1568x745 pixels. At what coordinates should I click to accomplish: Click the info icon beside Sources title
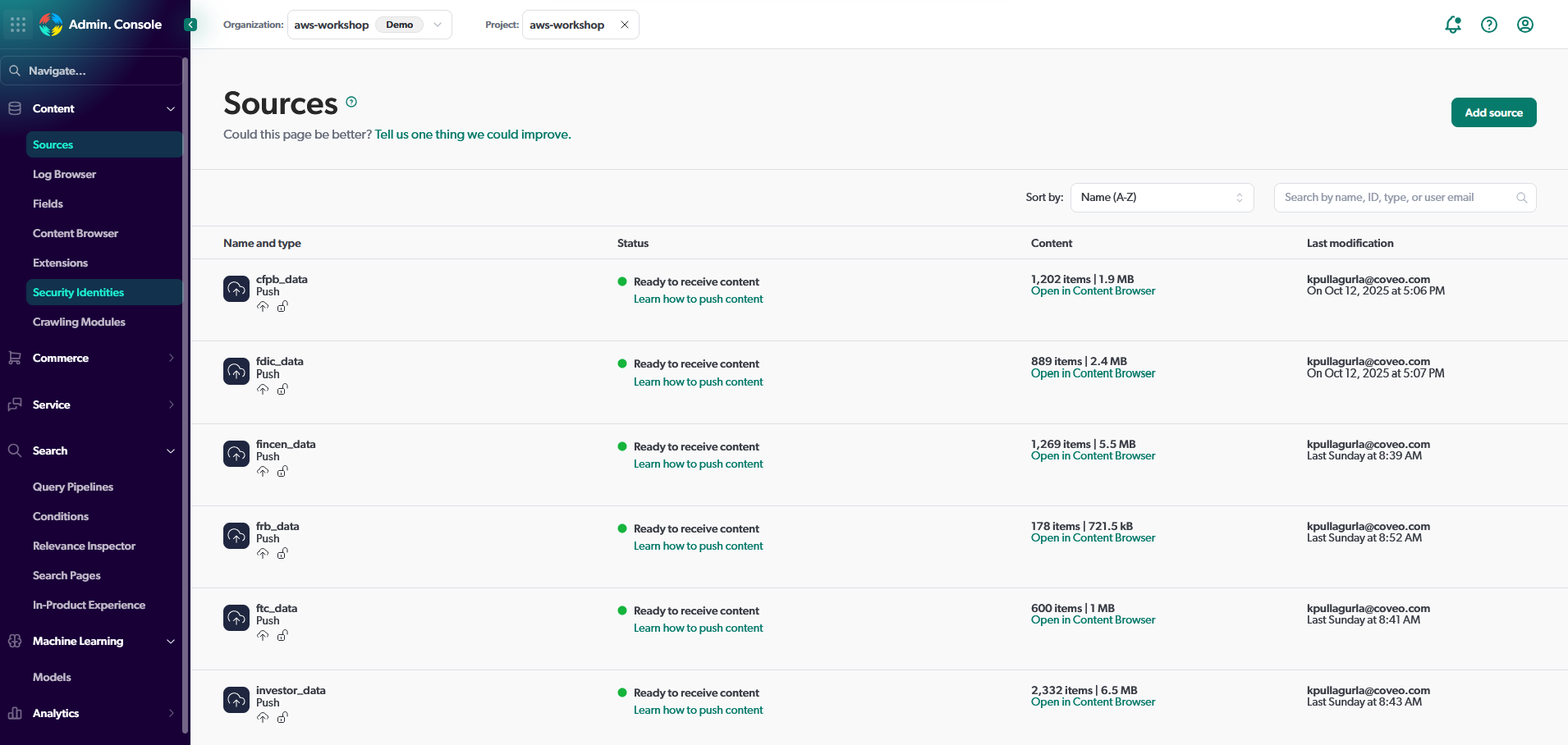[x=351, y=102]
